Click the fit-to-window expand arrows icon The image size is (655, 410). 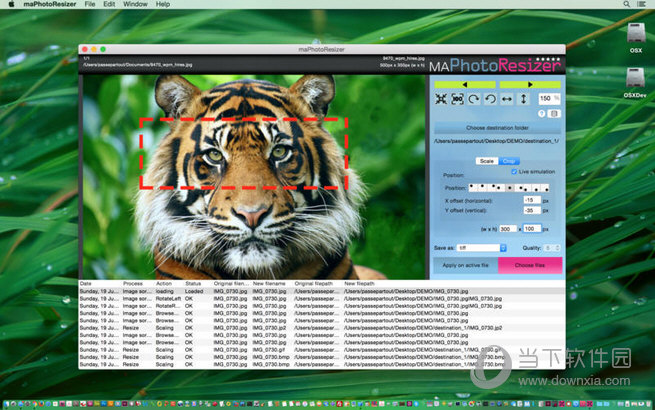[441, 100]
